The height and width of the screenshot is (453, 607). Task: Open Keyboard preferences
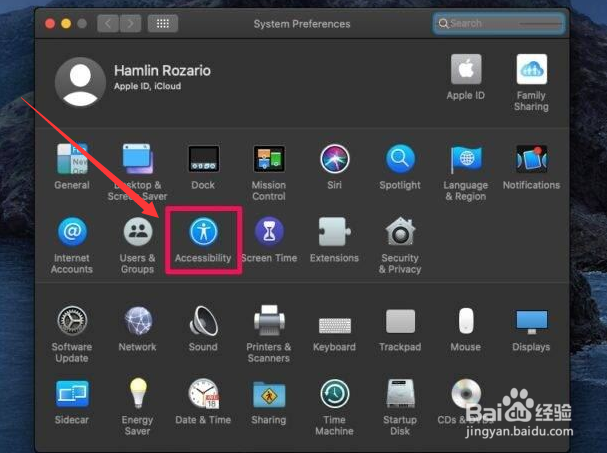click(334, 325)
